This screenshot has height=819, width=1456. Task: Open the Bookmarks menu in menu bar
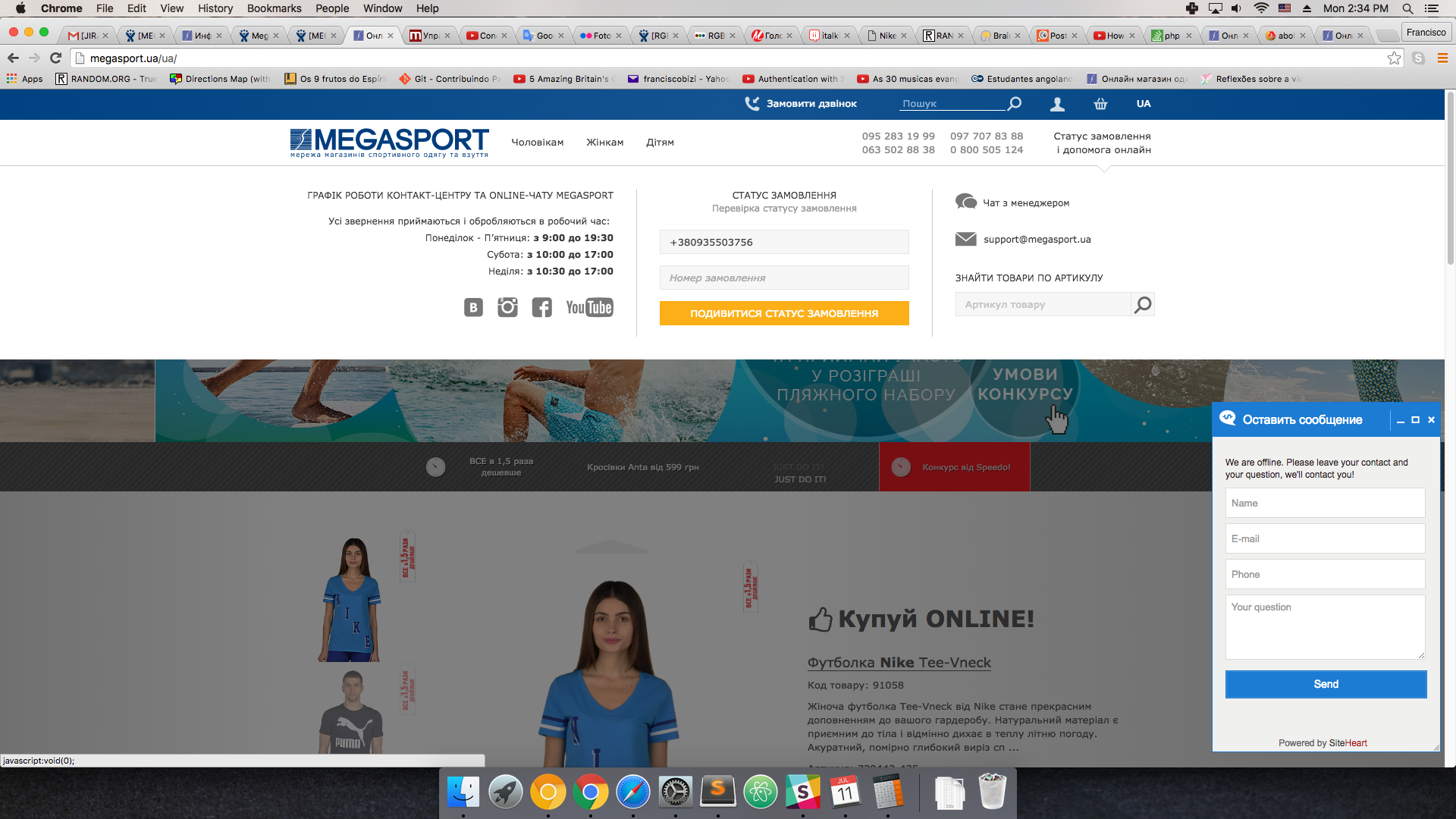click(274, 8)
